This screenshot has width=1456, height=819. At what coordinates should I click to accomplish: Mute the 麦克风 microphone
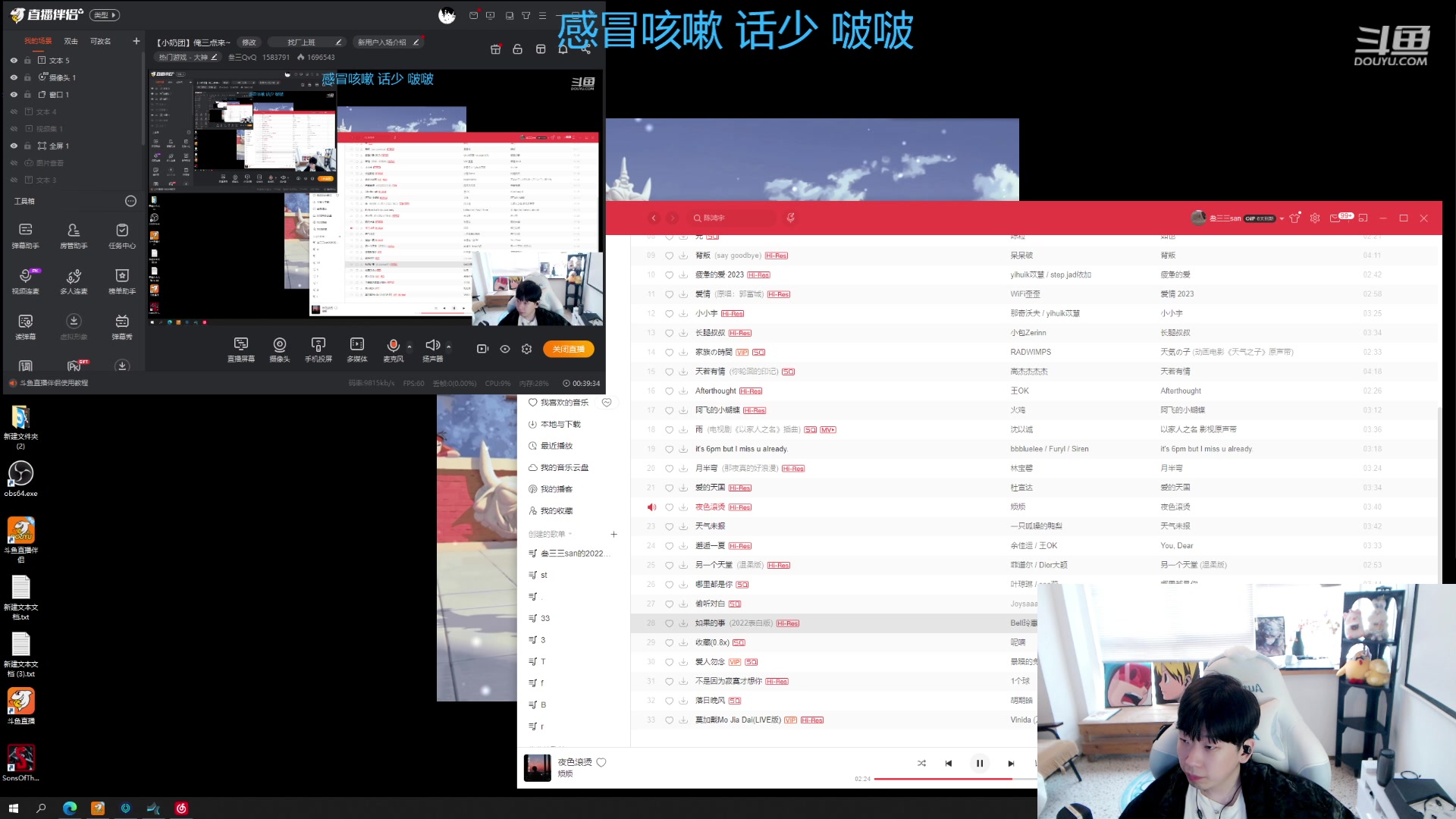click(394, 347)
